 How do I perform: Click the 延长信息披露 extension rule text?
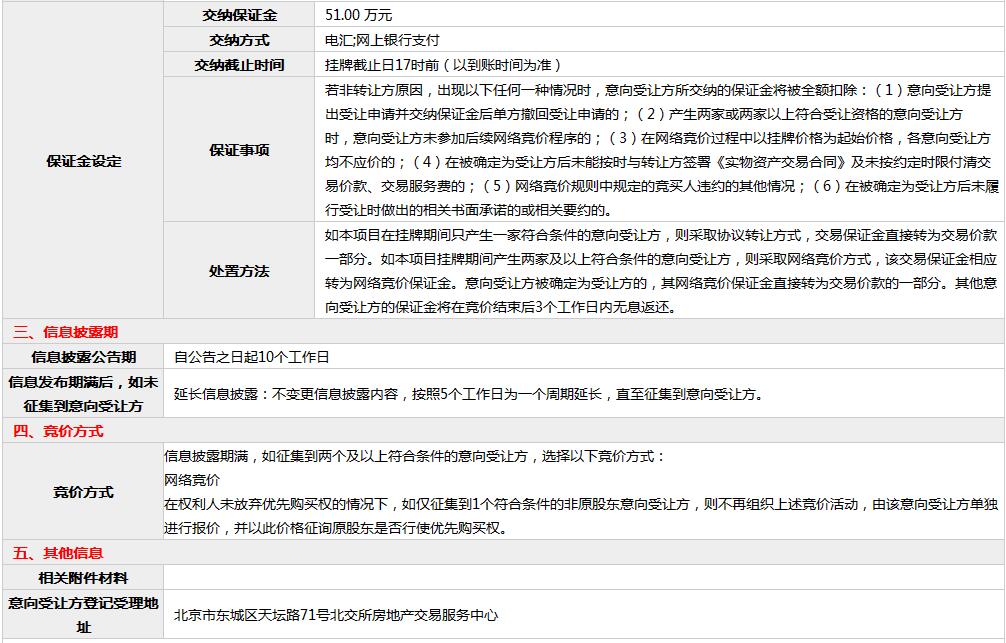click(x=468, y=394)
